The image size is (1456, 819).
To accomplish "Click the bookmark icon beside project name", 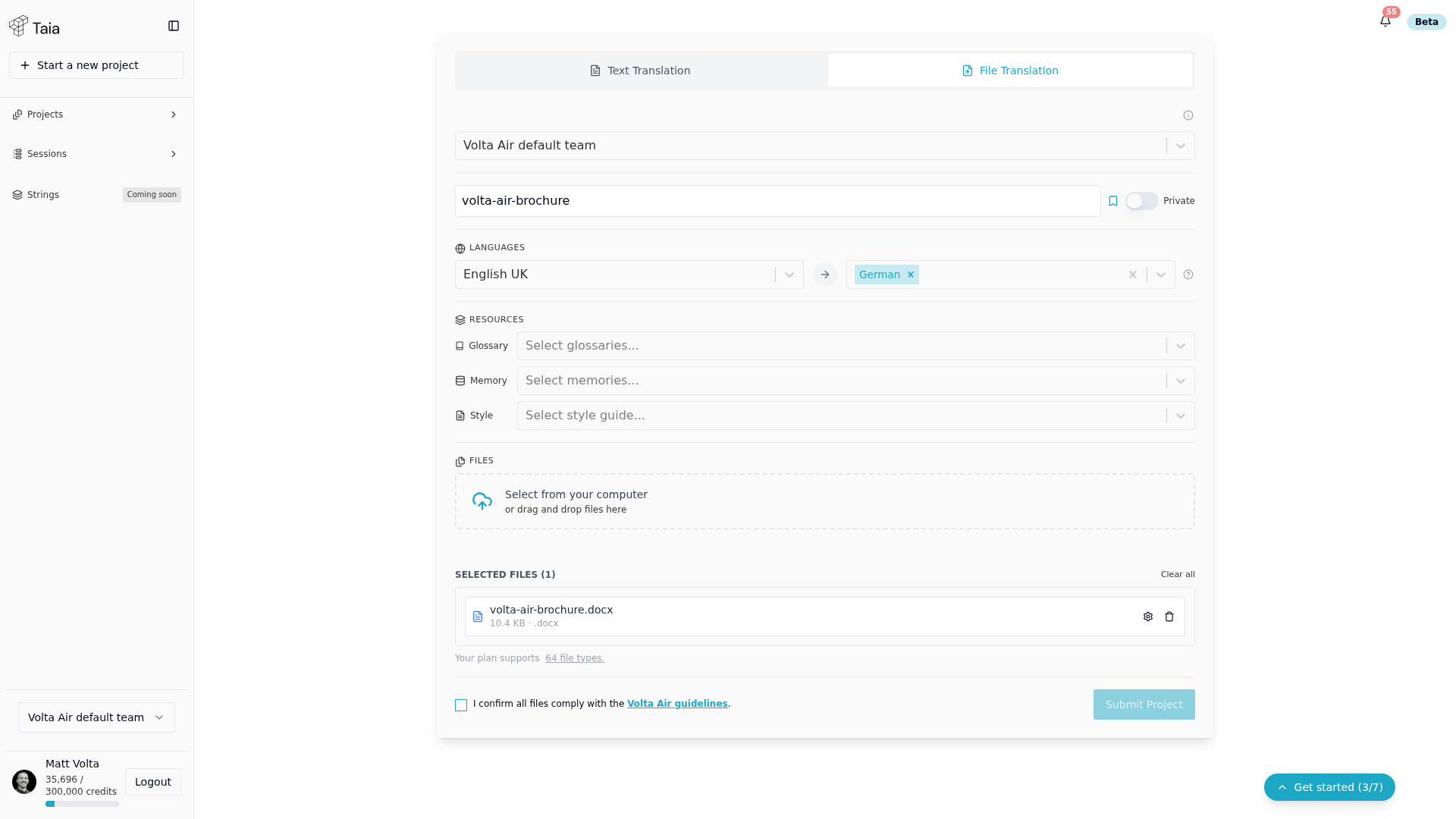I will tap(1113, 201).
